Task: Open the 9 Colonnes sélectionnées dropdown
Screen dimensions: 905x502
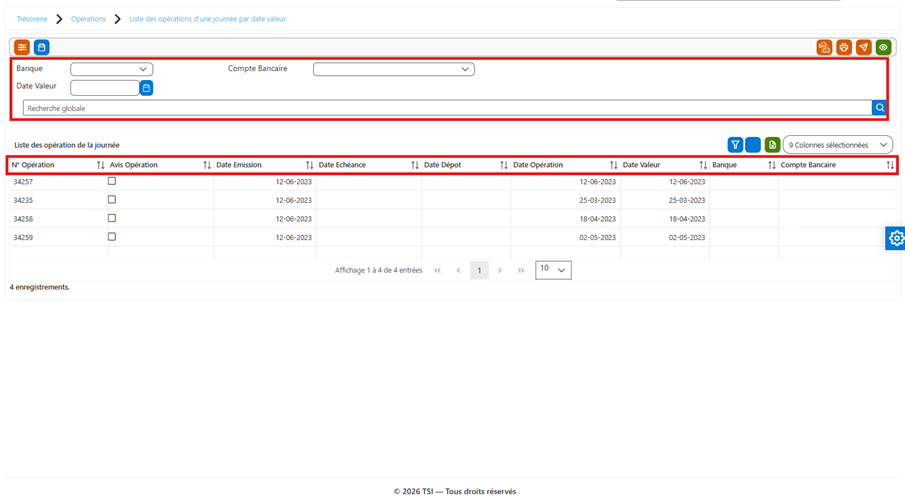Action: (x=837, y=145)
